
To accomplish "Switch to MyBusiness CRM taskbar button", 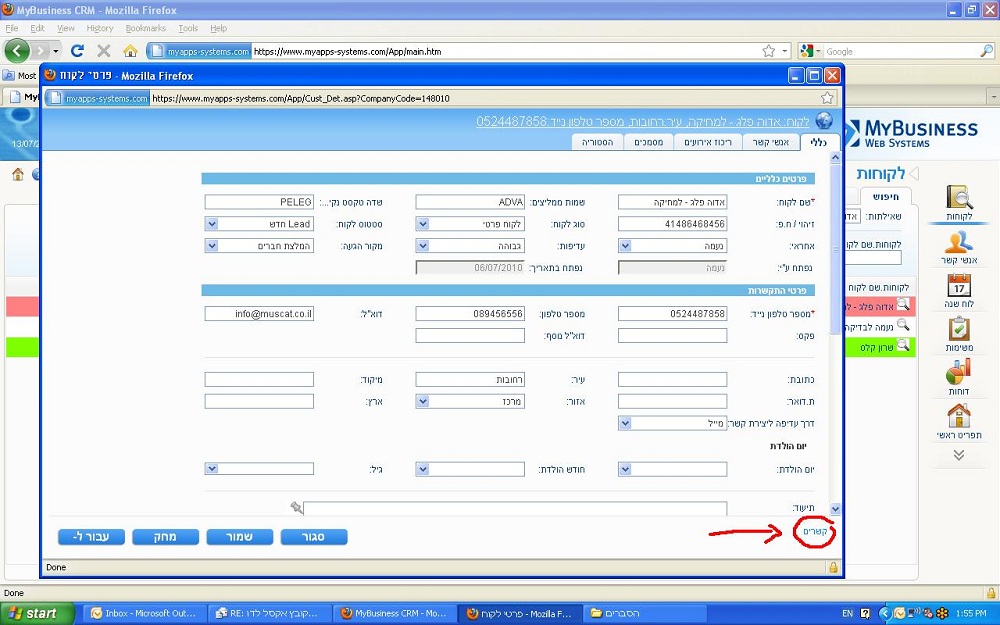I will coord(394,614).
